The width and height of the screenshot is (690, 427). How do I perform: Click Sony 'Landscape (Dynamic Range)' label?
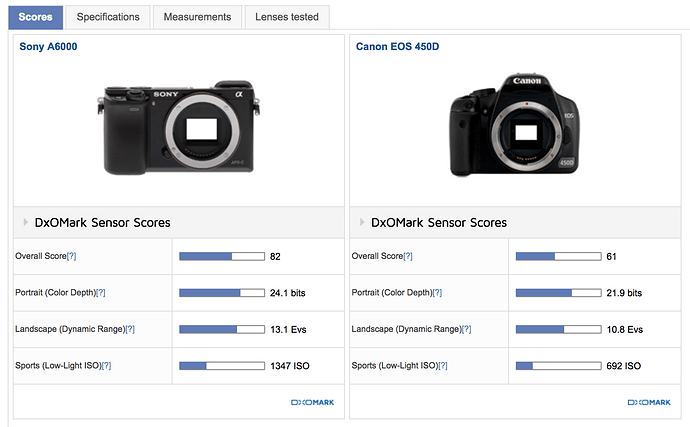[x=70, y=329]
